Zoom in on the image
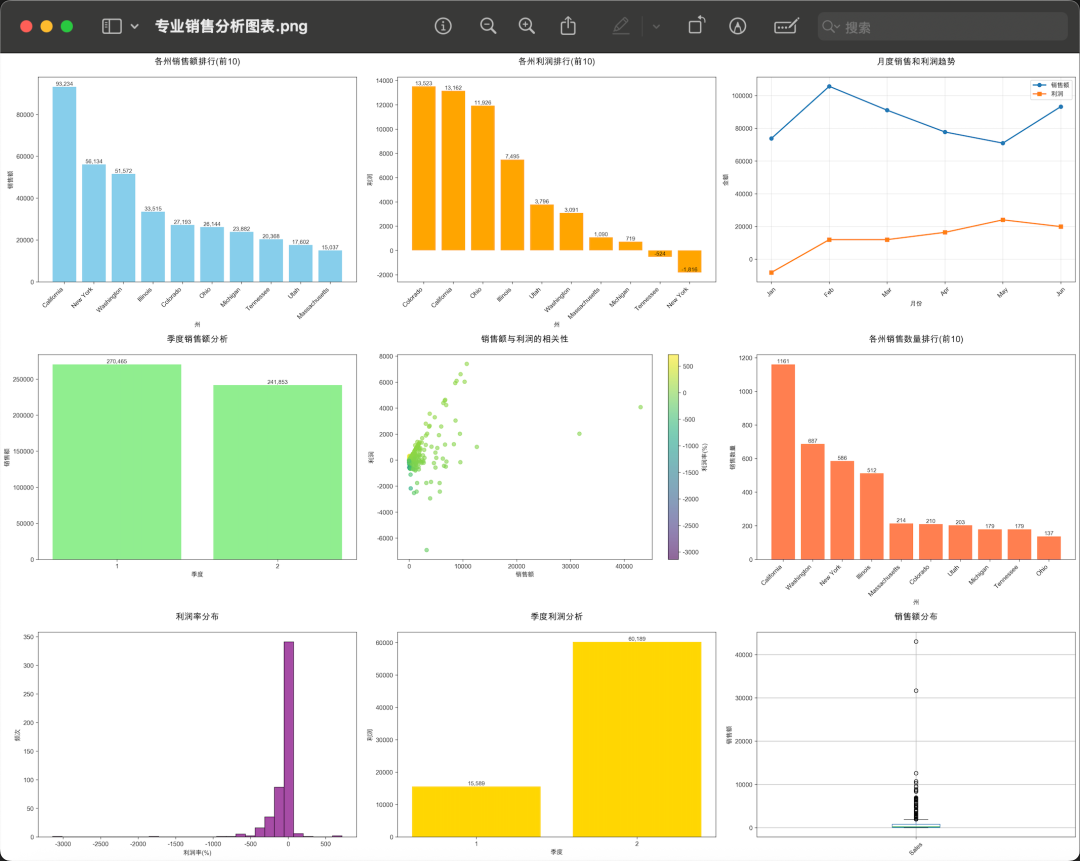The height and width of the screenshot is (861, 1080). [x=527, y=27]
